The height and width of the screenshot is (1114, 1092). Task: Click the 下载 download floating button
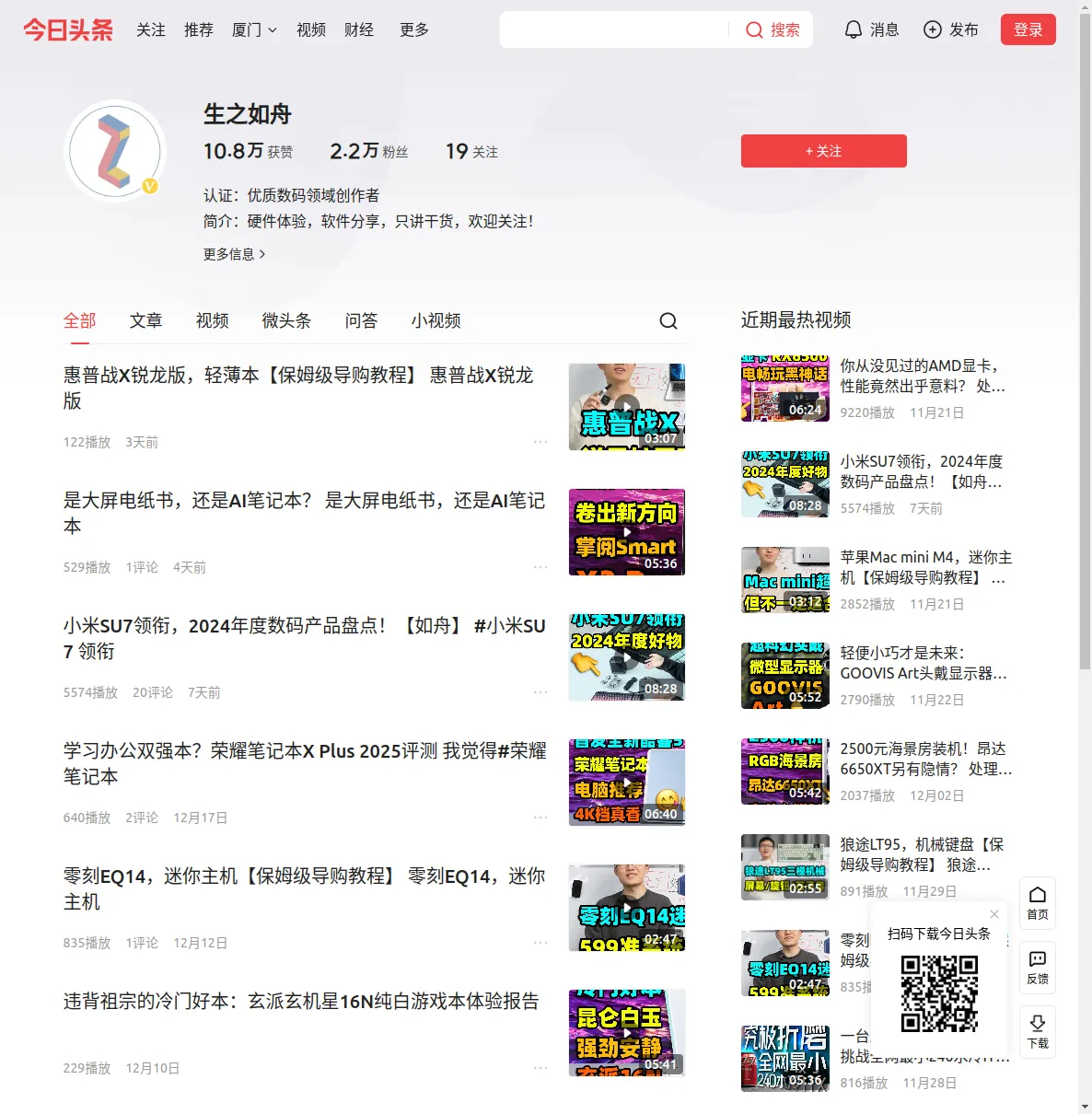click(1038, 1031)
